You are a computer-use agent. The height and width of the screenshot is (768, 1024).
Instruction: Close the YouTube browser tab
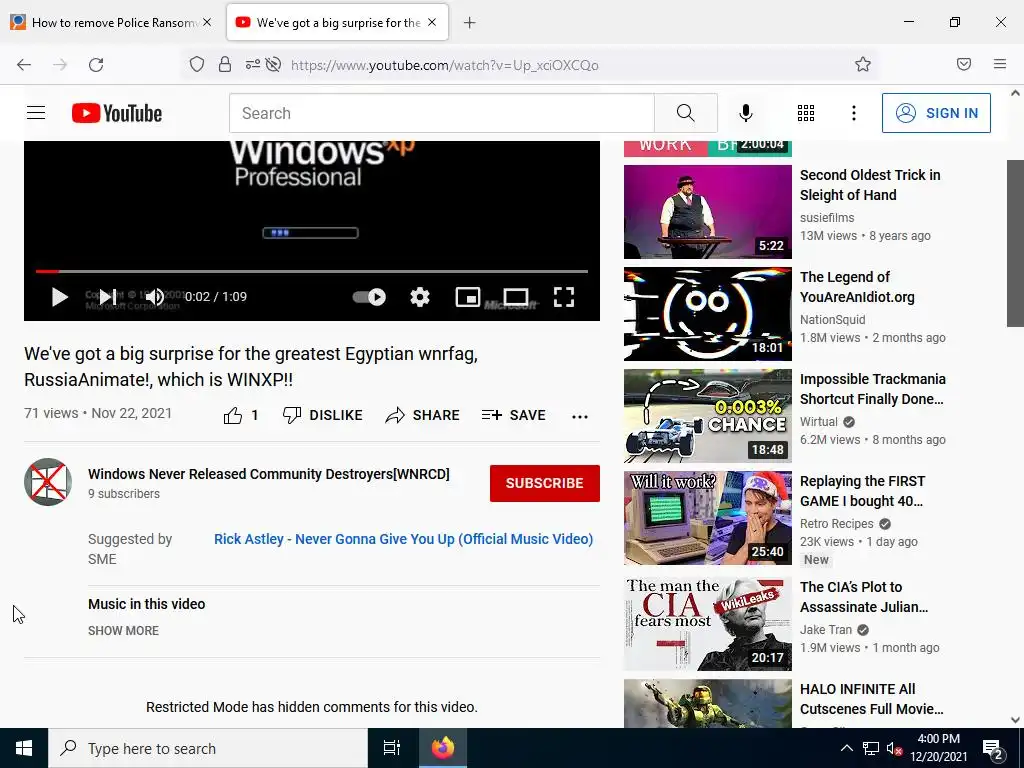click(432, 22)
